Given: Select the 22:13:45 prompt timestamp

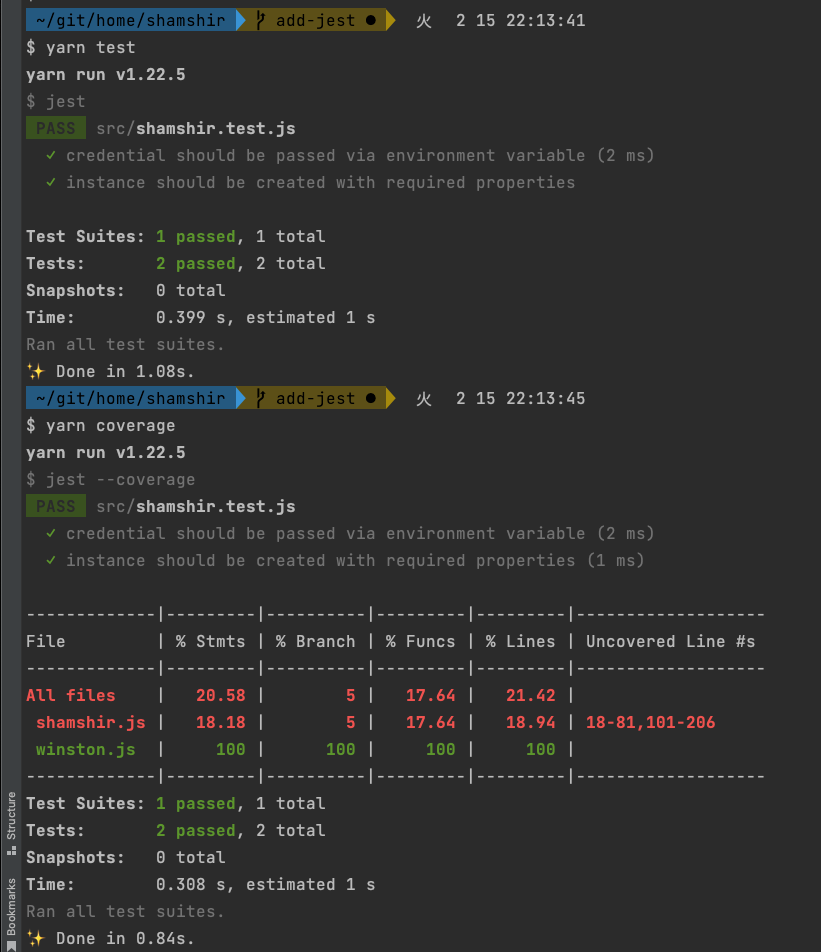Looking at the screenshot, I should [x=545, y=399].
